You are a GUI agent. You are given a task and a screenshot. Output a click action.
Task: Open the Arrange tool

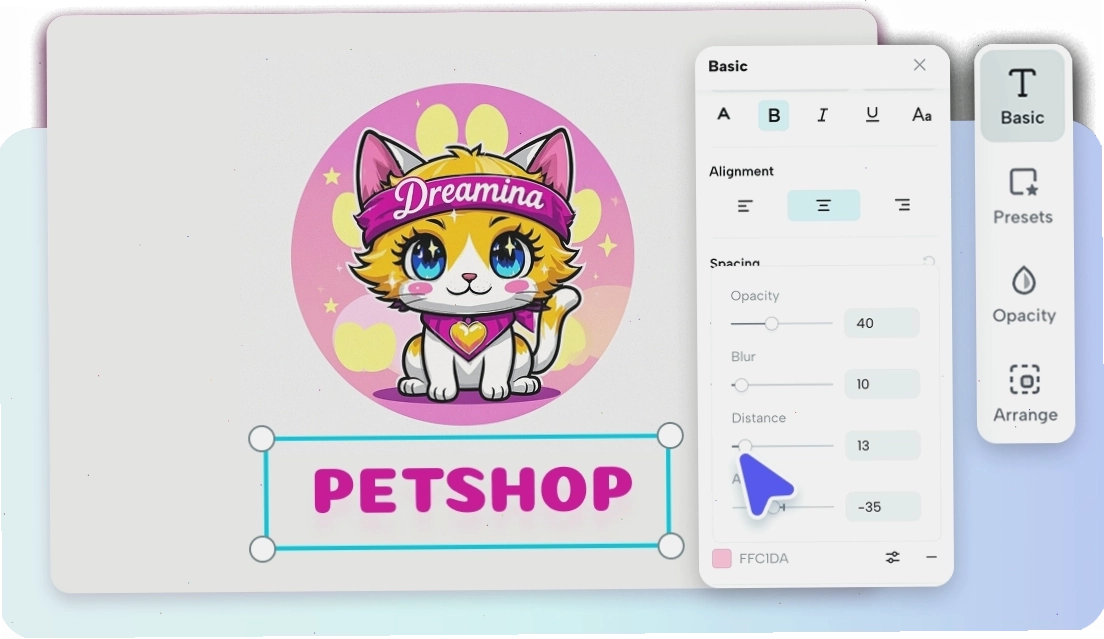click(1024, 393)
